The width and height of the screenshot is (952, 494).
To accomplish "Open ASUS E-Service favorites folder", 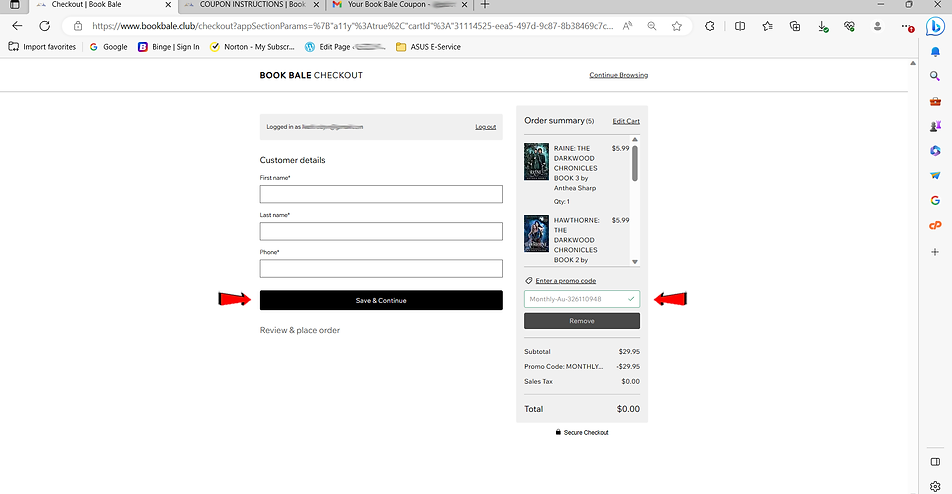I will point(428,47).
